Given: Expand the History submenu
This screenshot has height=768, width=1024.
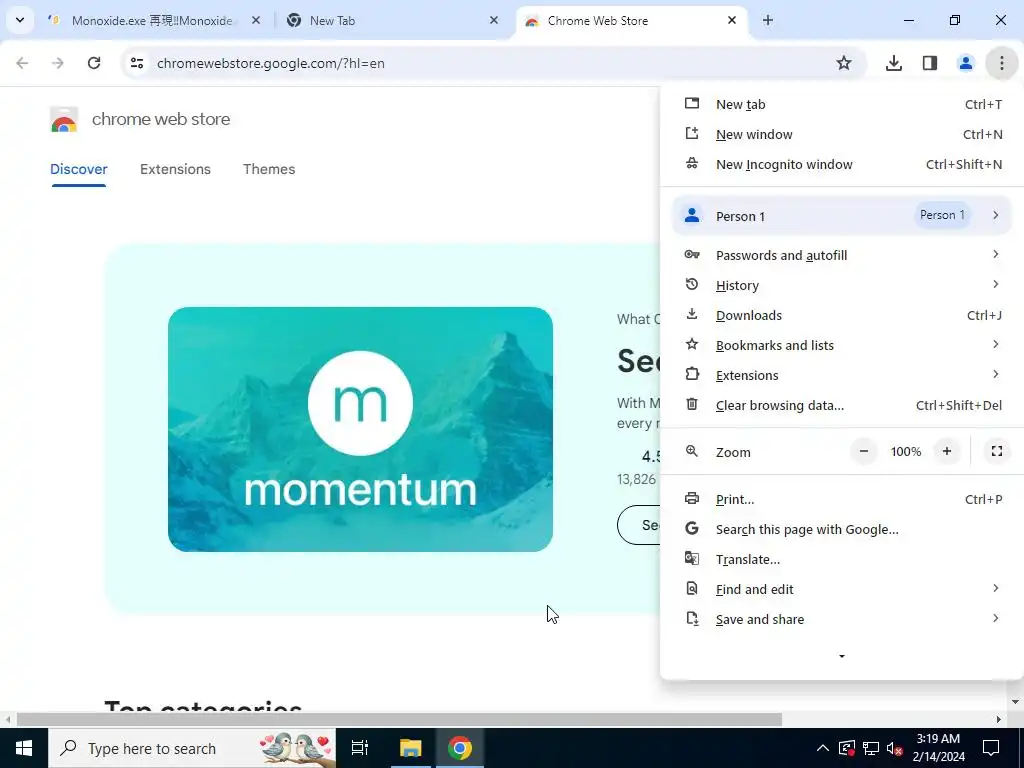Looking at the screenshot, I should [x=842, y=285].
